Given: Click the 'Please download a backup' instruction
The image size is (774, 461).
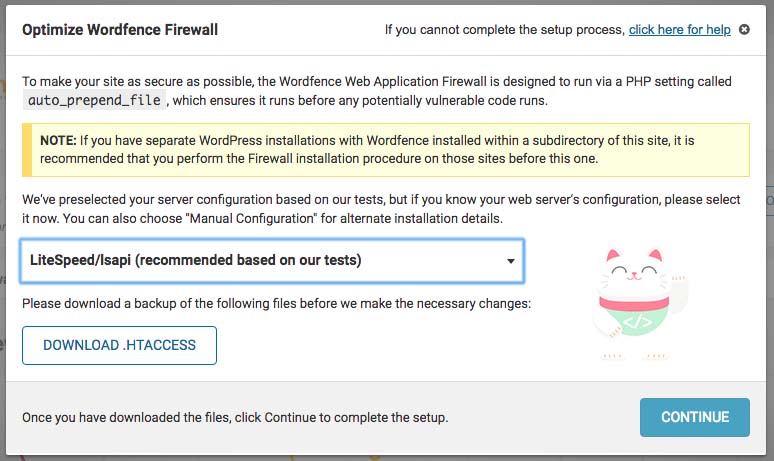Looking at the screenshot, I should [276, 303].
